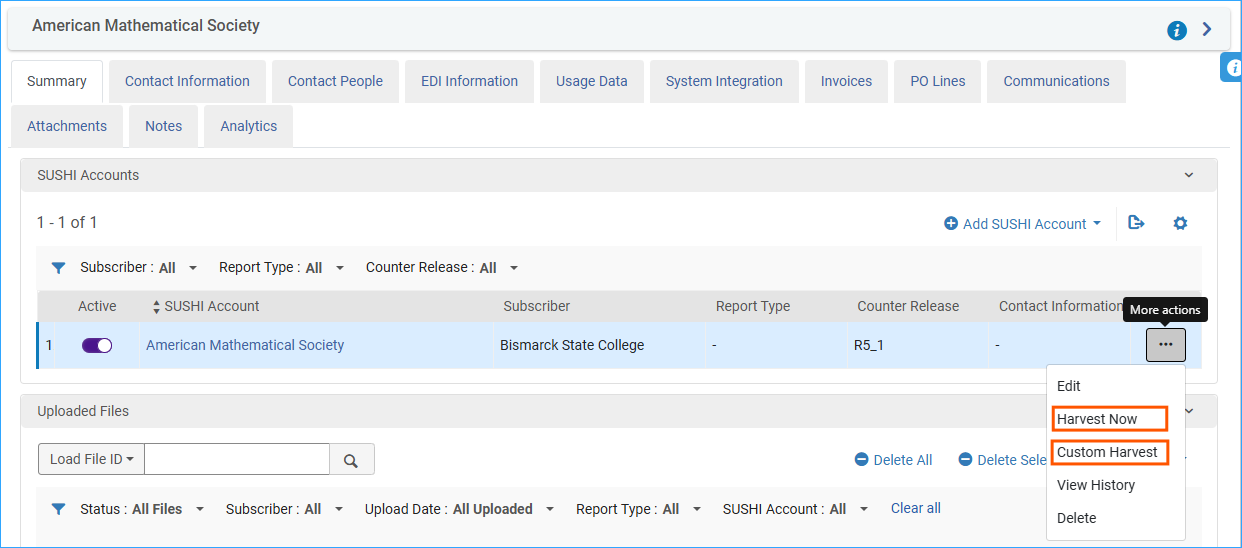Click the Report Type column header

coord(753,306)
